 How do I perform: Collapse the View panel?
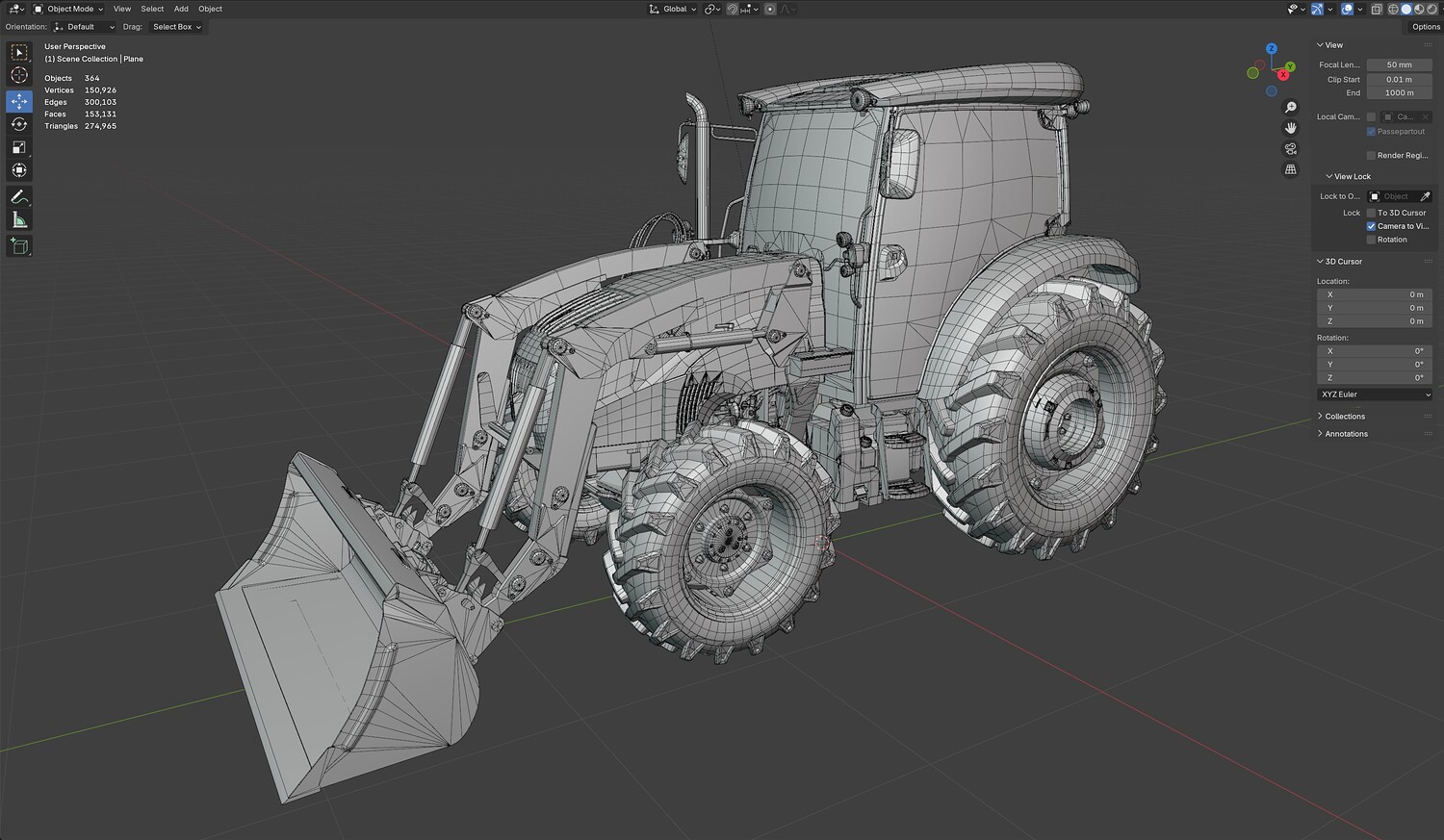tap(1329, 45)
